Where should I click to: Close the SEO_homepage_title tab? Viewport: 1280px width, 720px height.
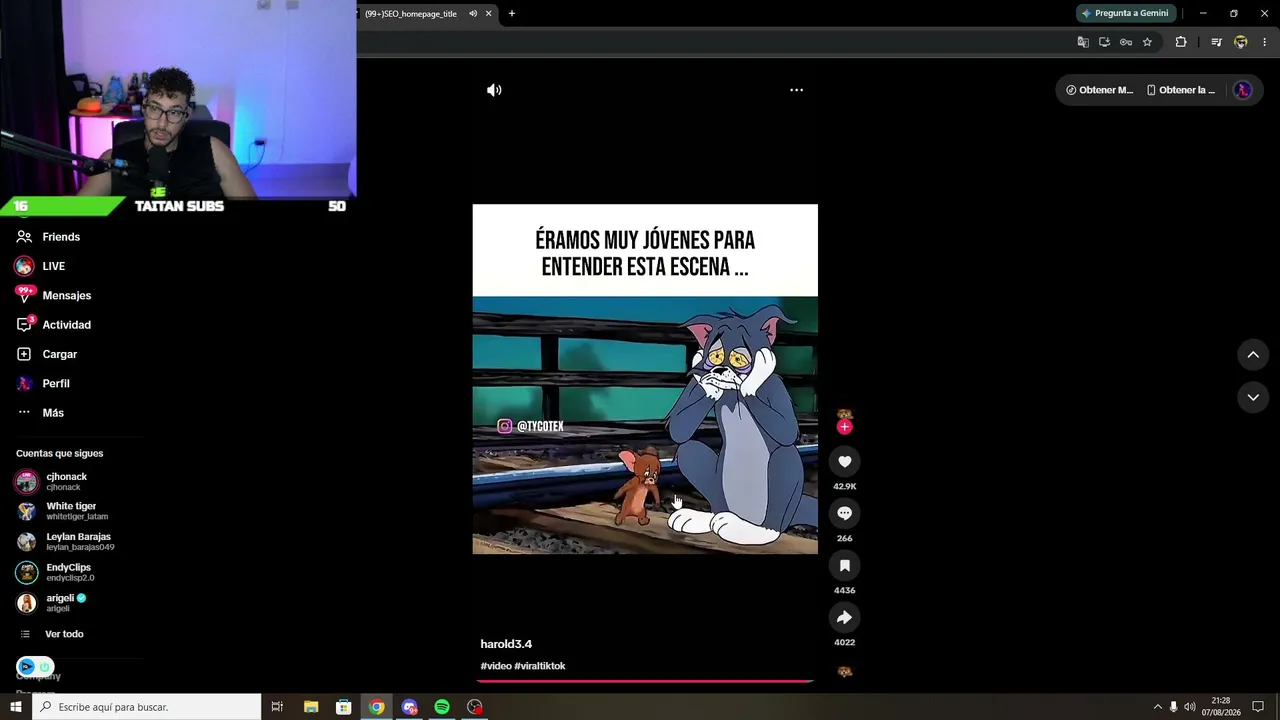[x=488, y=14]
